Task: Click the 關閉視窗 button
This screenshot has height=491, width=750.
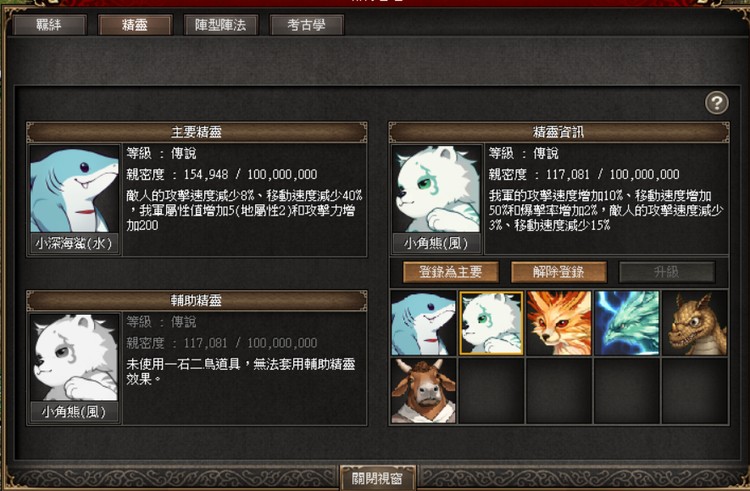Action: pyautogui.click(x=377, y=478)
